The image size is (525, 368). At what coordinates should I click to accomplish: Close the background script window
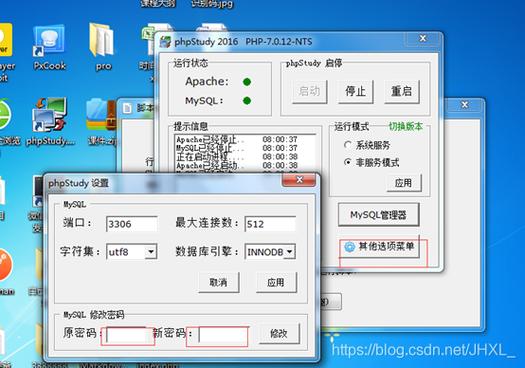click(465, 105)
